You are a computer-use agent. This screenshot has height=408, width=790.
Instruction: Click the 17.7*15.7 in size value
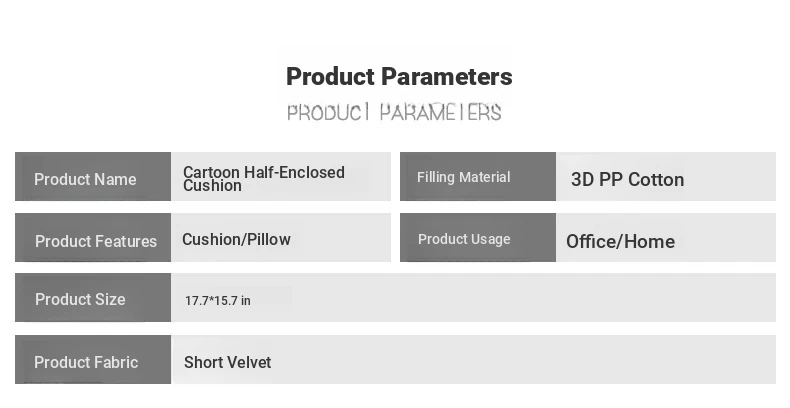click(218, 301)
